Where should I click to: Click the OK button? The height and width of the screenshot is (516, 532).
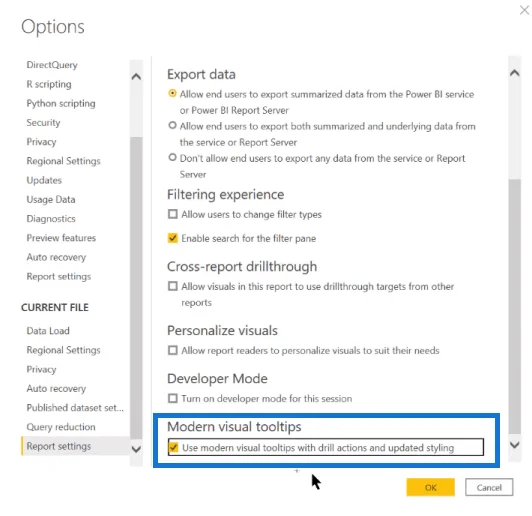[430, 488]
